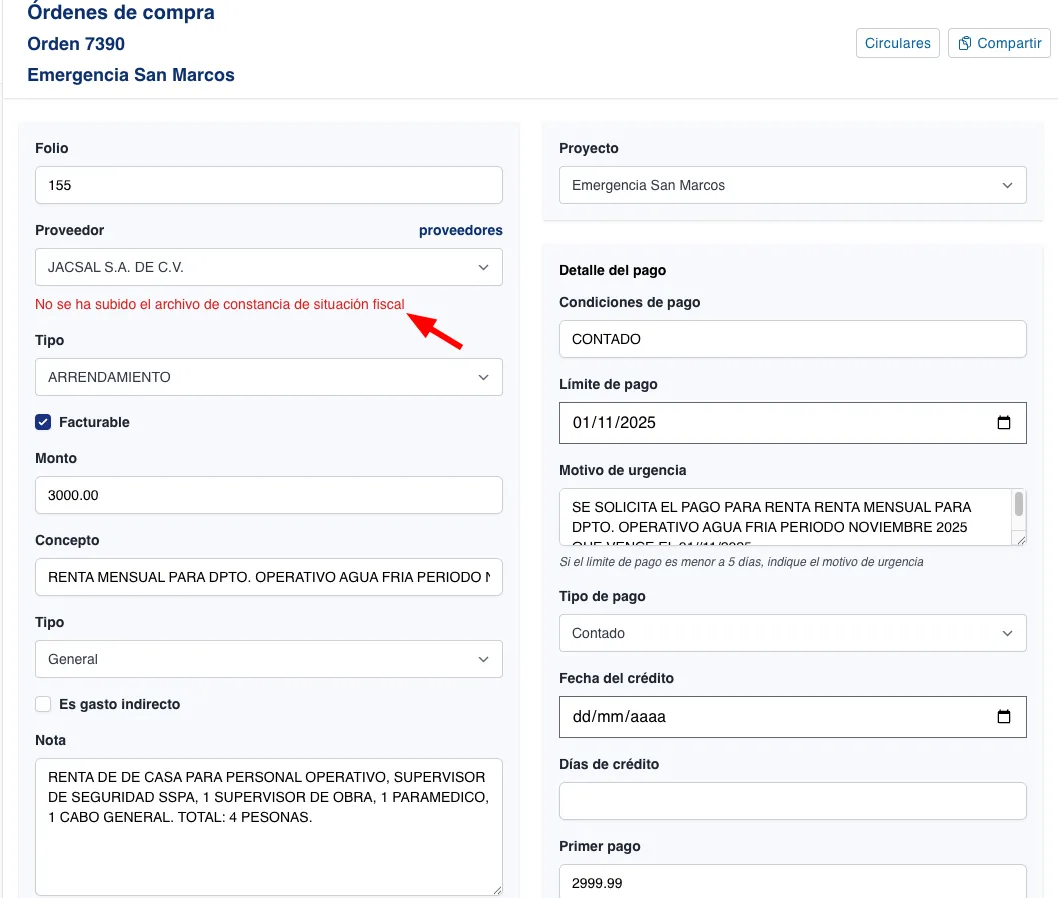This screenshot has width=1058, height=898.
Task: Open calendar picker for Fecha del crédito
Action: pos(1004,717)
